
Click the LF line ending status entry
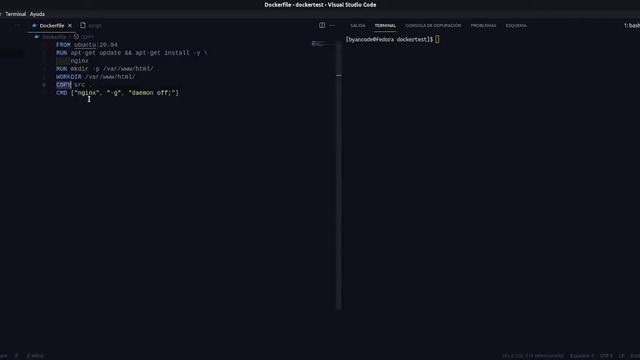621,356
